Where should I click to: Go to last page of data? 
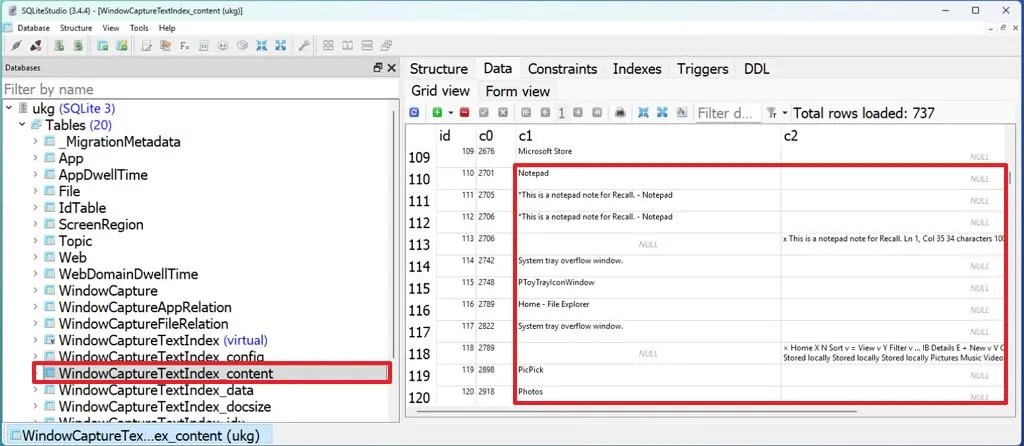(597, 113)
